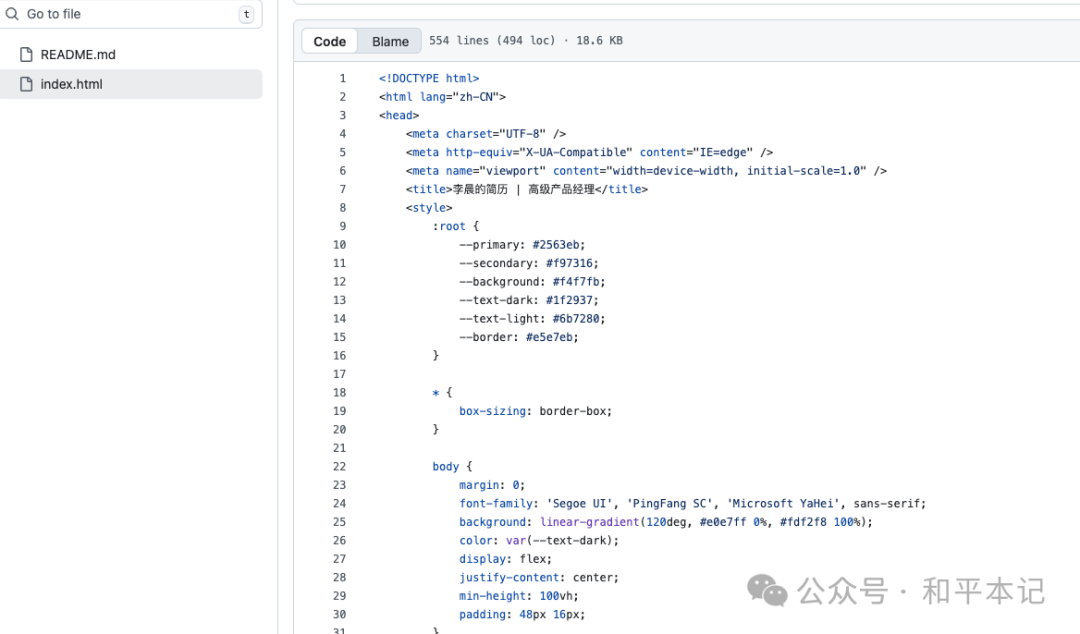Click the 'display: flex;' line
The width and height of the screenshot is (1080, 634).
(x=506, y=559)
